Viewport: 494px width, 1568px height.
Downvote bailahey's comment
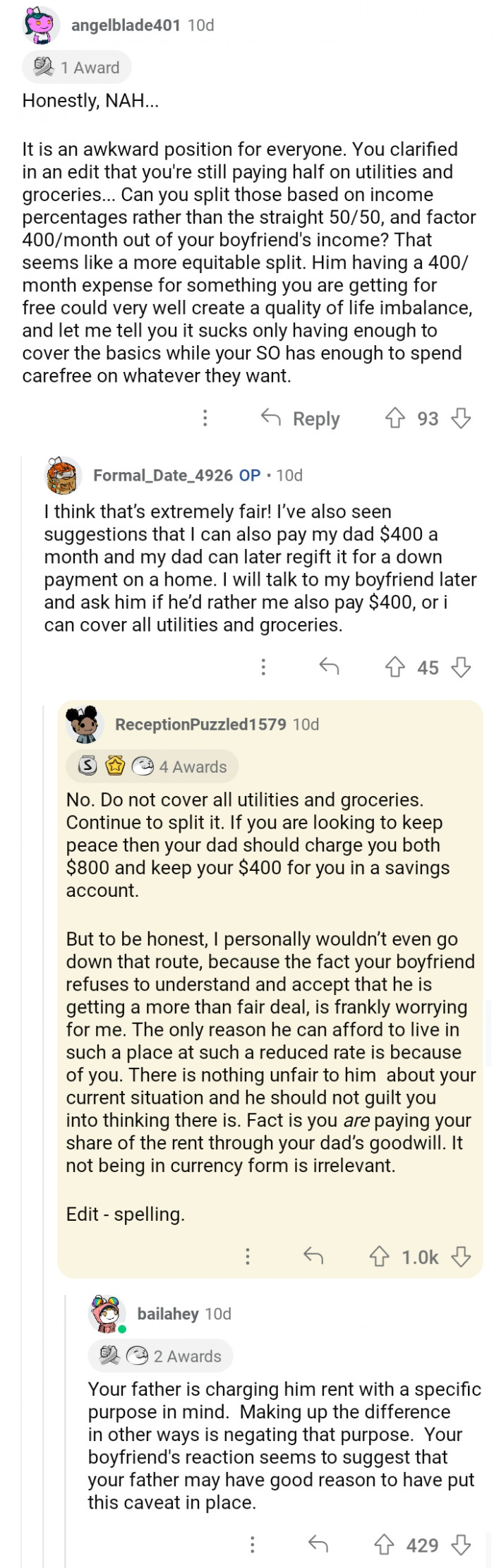click(461, 1545)
